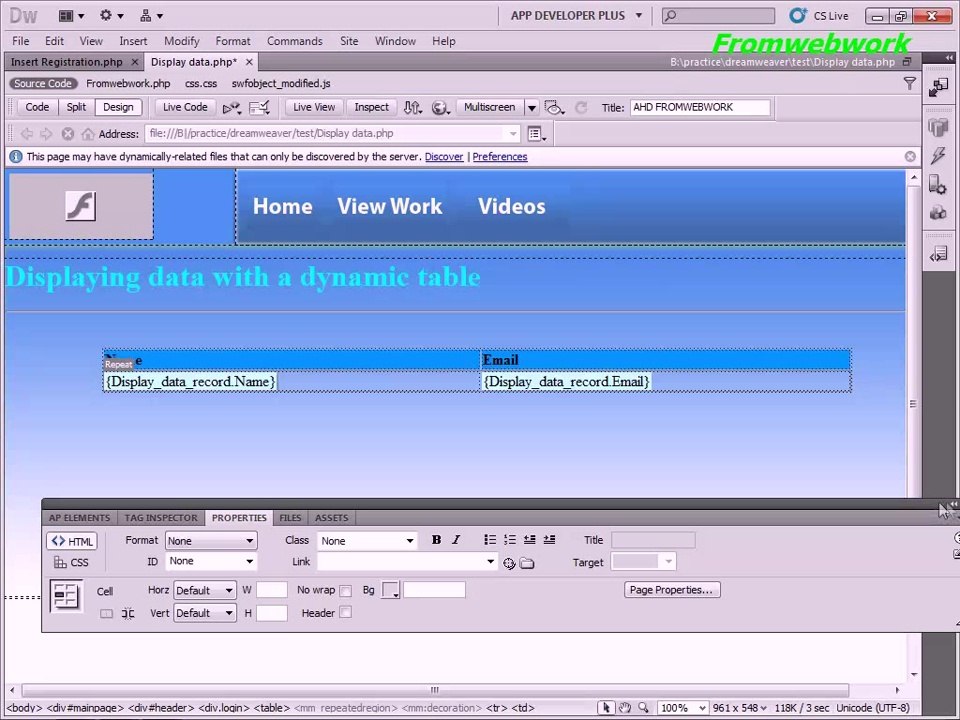Viewport: 960px width, 720px height.
Task: Switch to Split view
Action: coord(76,107)
